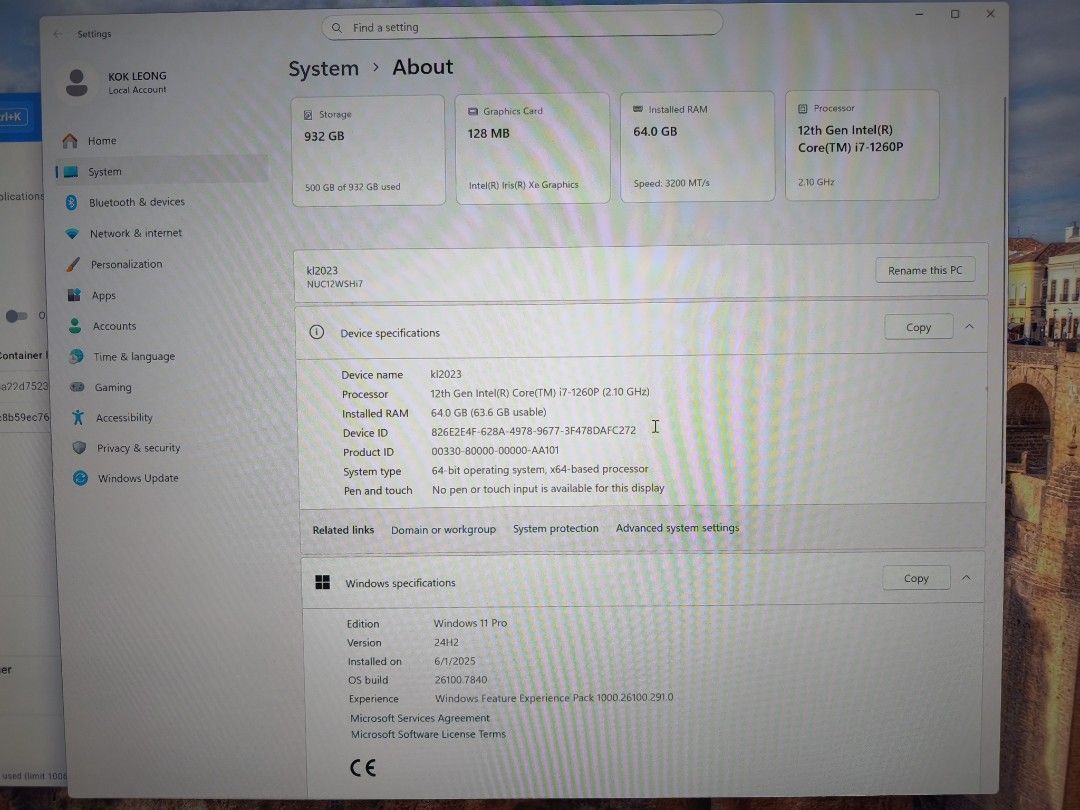Click the Time & language globe icon

(76, 356)
